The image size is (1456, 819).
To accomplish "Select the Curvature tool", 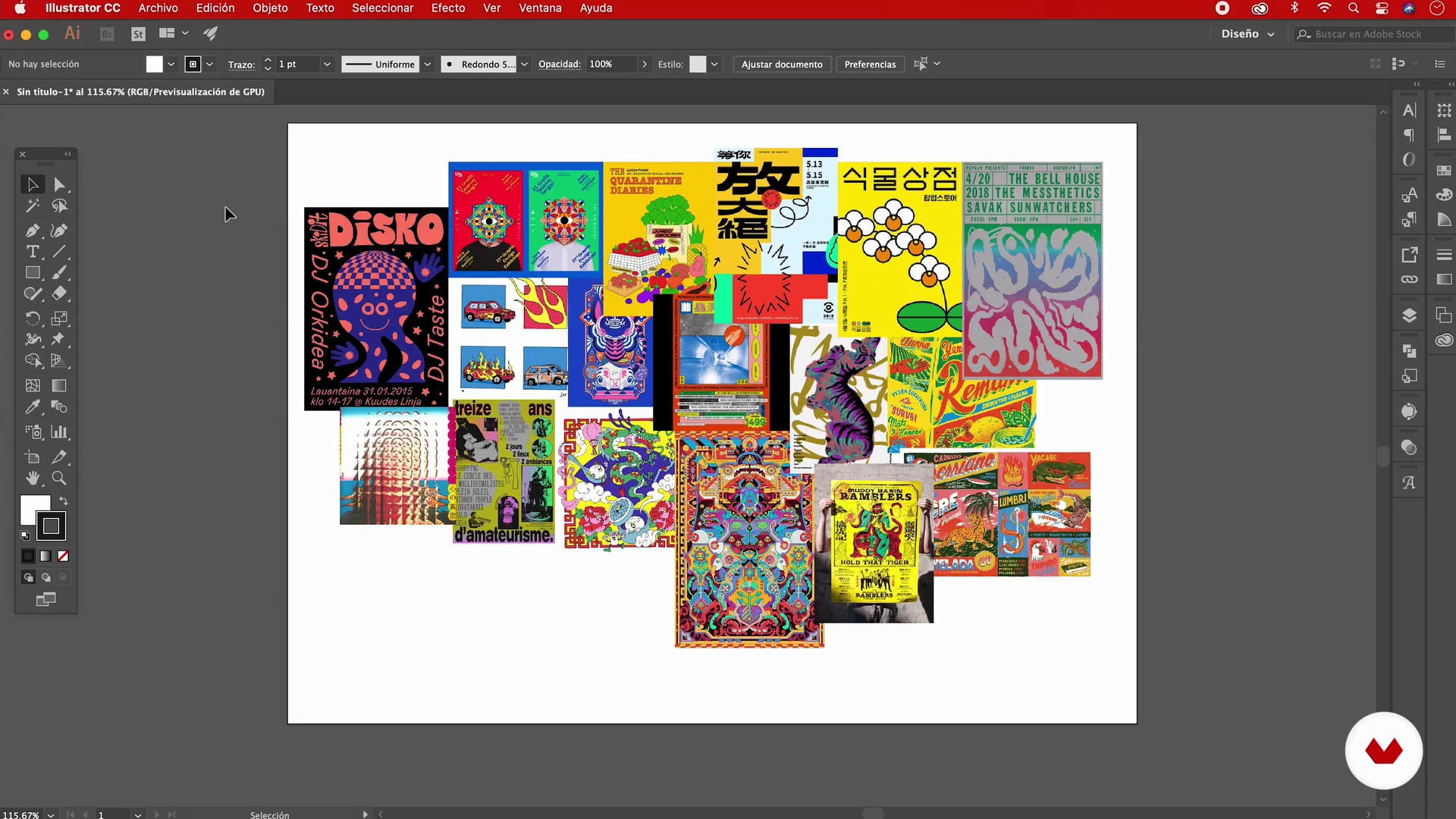I will coord(59,231).
